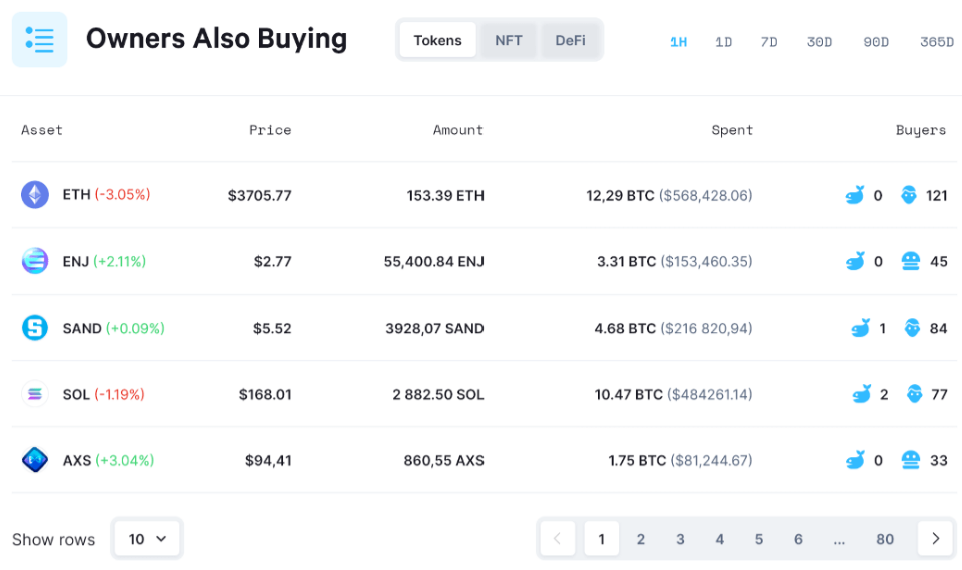Image resolution: width=962 pixels, height=570 pixels.
Task: Go to page 3
Action: click(680, 539)
